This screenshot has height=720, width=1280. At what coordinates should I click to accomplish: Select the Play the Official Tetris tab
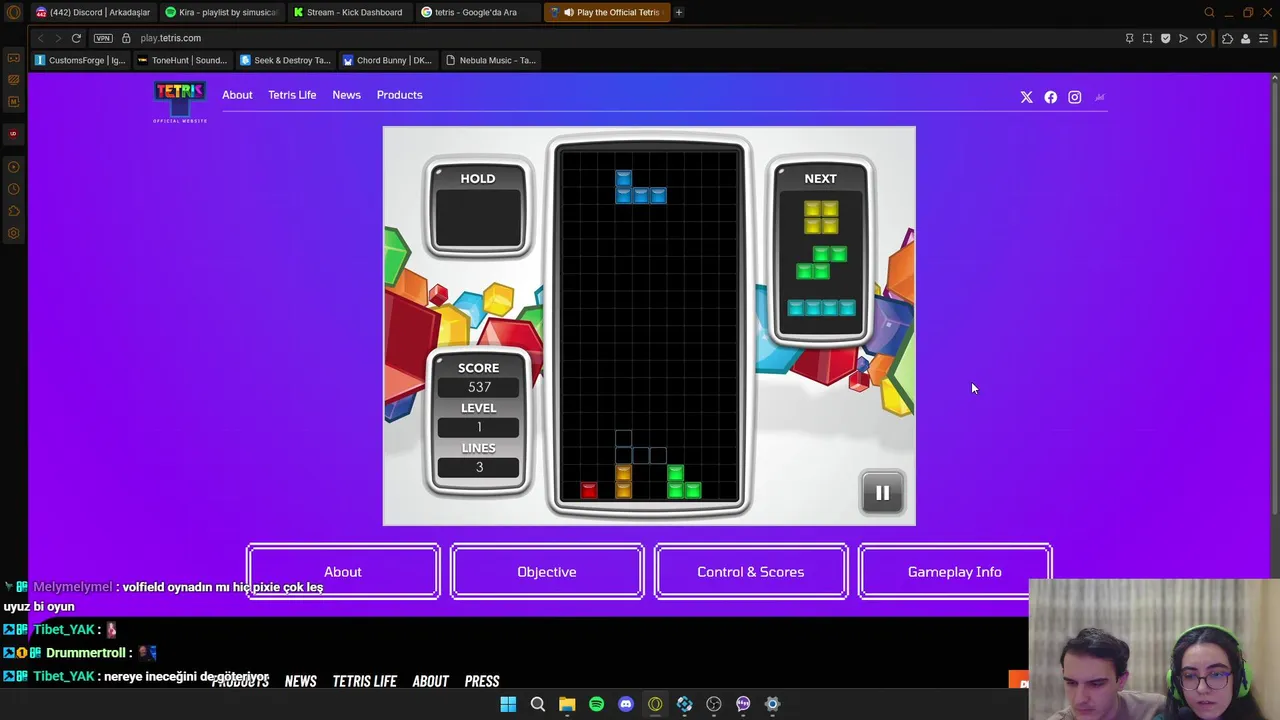pyautogui.click(x=606, y=12)
